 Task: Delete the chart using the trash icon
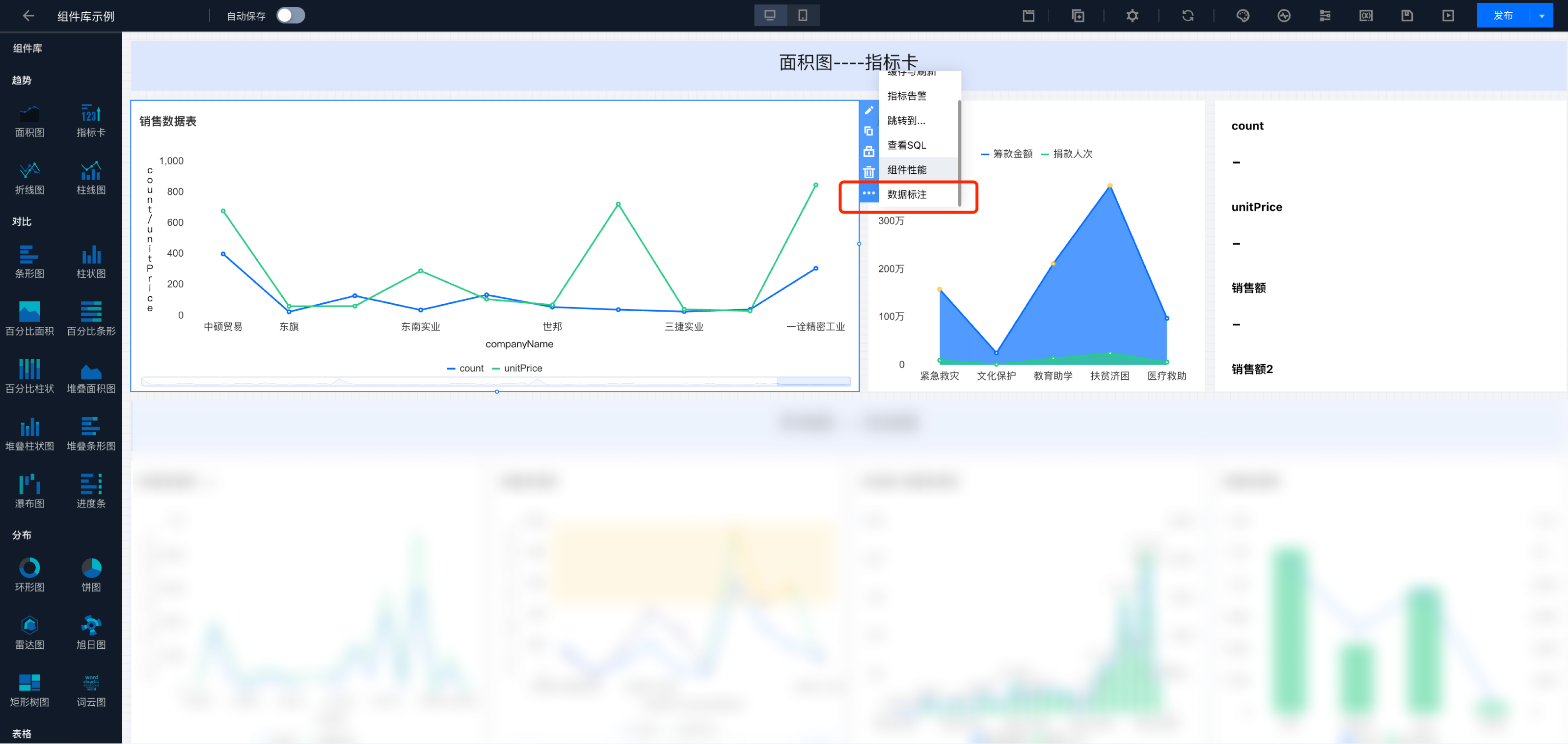[x=868, y=172]
